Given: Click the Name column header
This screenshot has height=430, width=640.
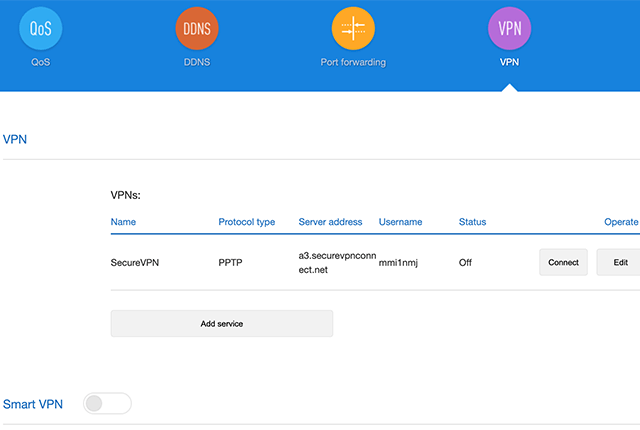Looking at the screenshot, I should click(123, 222).
